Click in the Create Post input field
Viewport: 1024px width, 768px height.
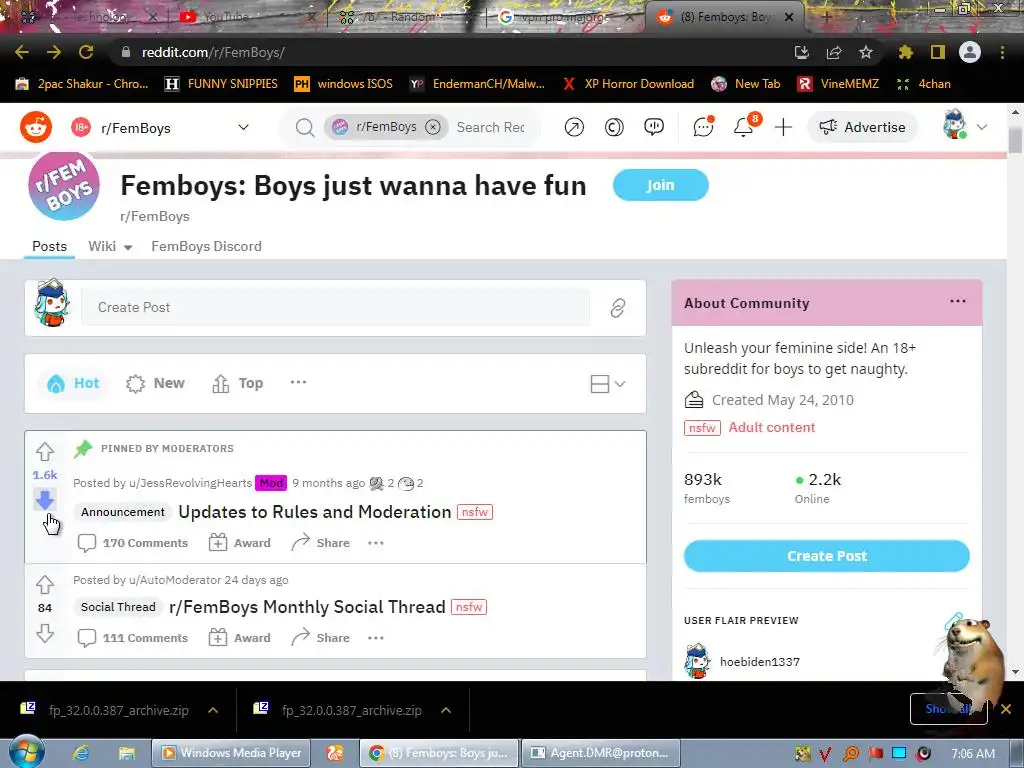pyautogui.click(x=335, y=308)
